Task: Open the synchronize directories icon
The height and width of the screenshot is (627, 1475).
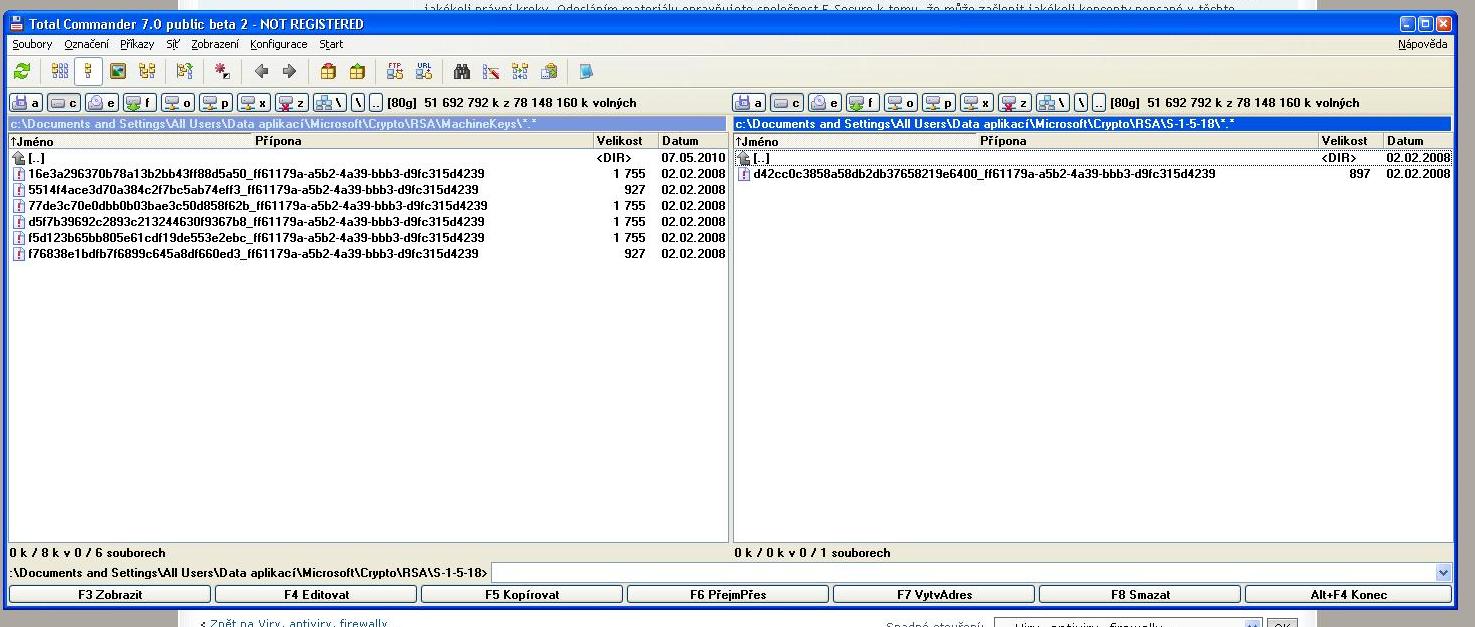Action: point(520,71)
